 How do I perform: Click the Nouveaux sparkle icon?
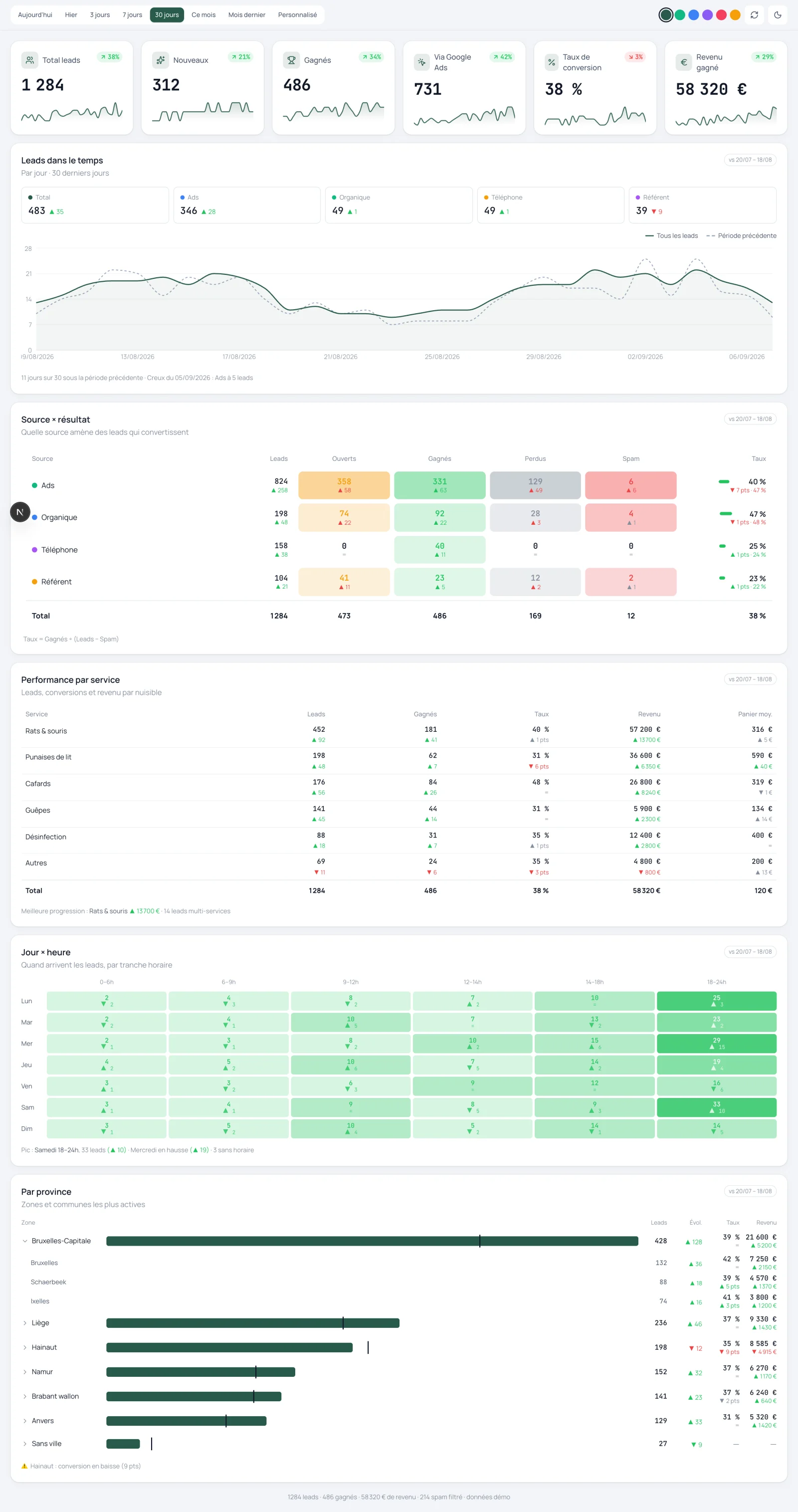161,60
